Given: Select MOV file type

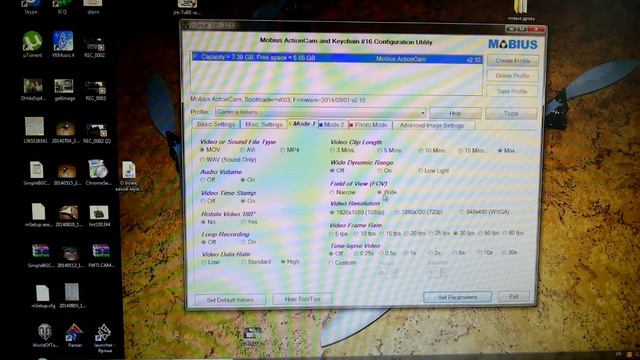Looking at the screenshot, I should click(x=210, y=150).
